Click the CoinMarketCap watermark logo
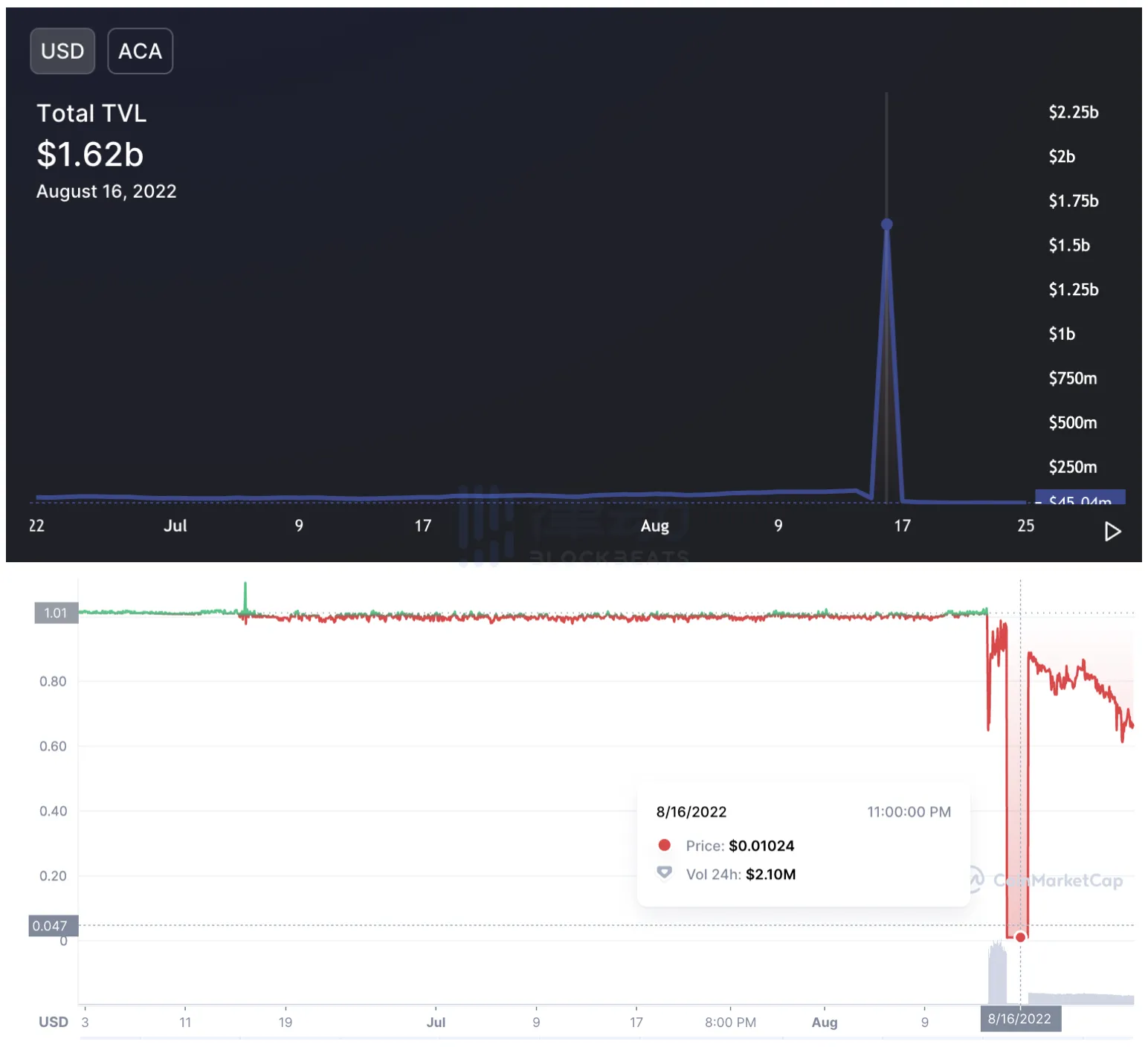Viewport: 1148px width, 1053px height. [976, 880]
